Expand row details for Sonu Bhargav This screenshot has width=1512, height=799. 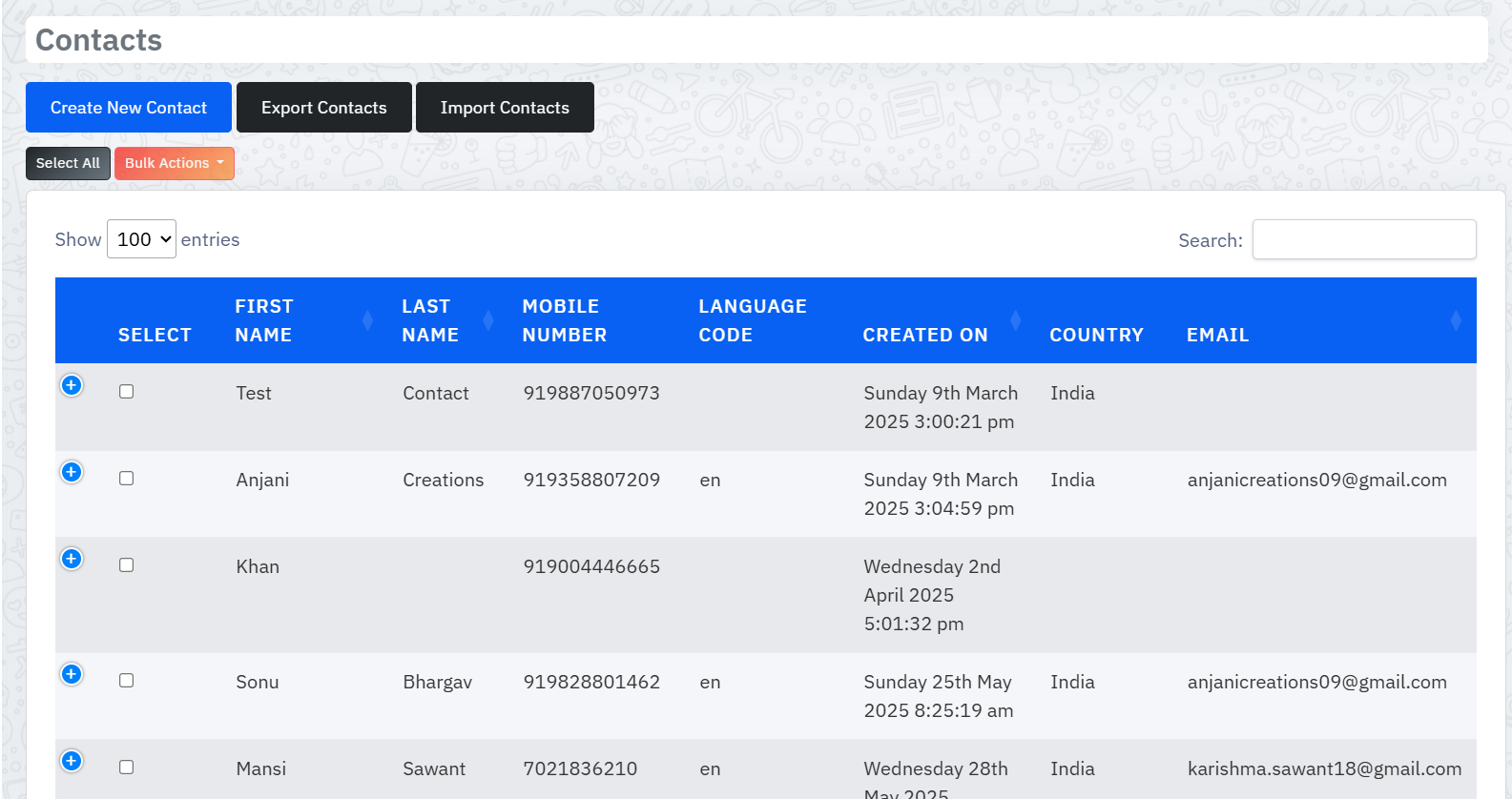tap(72, 674)
